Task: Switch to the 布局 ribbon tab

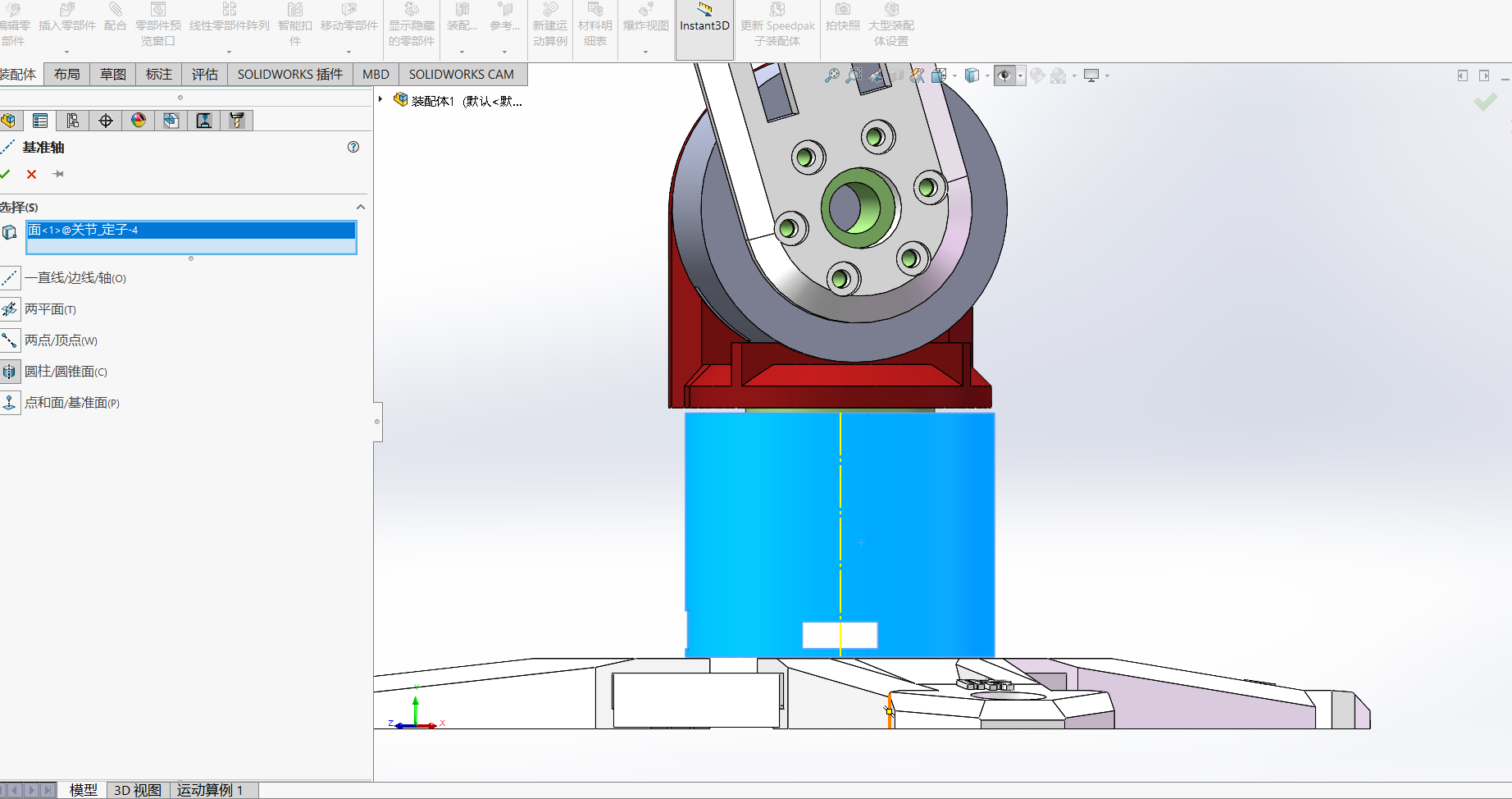Action: pos(66,74)
